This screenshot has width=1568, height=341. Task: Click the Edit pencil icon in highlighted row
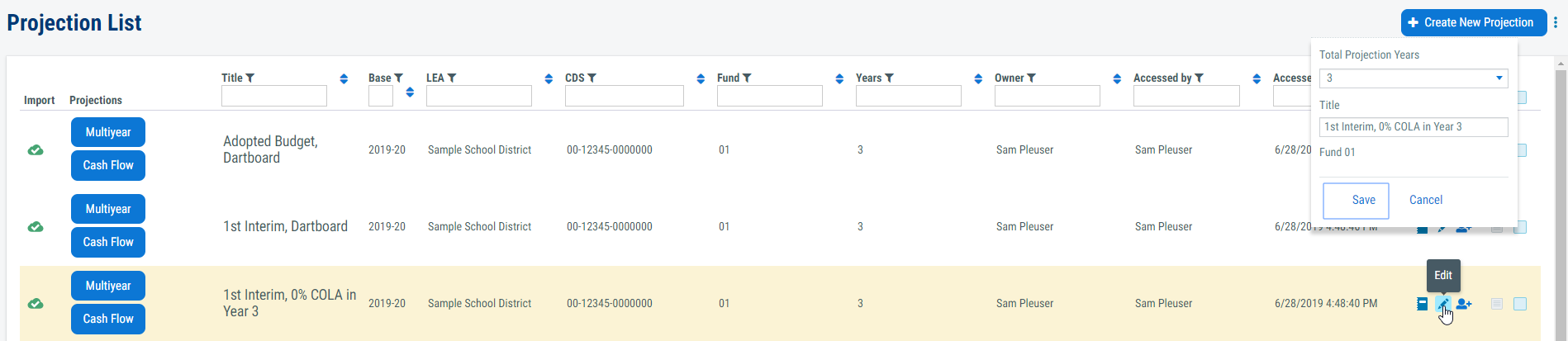[1442, 304]
